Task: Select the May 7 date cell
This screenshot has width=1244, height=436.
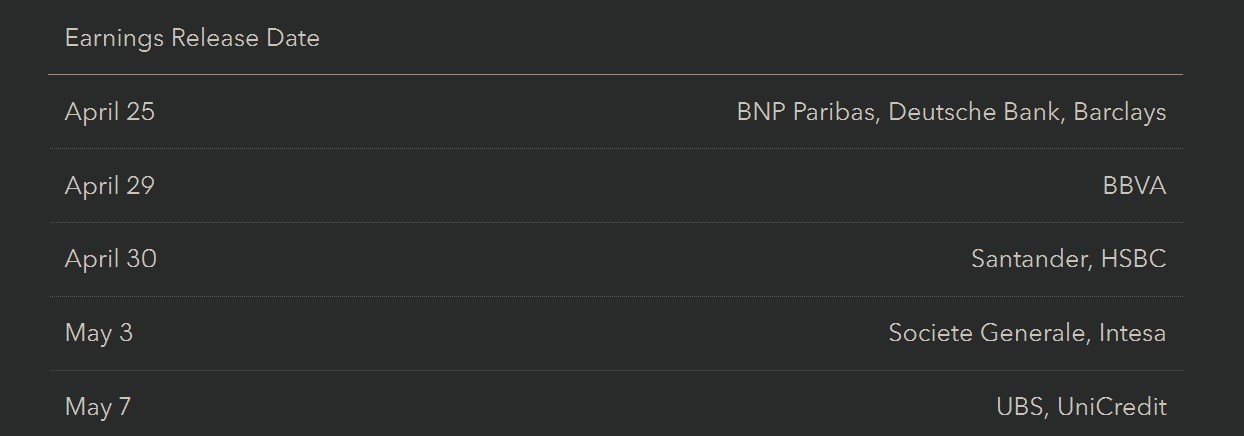Action: click(x=98, y=407)
